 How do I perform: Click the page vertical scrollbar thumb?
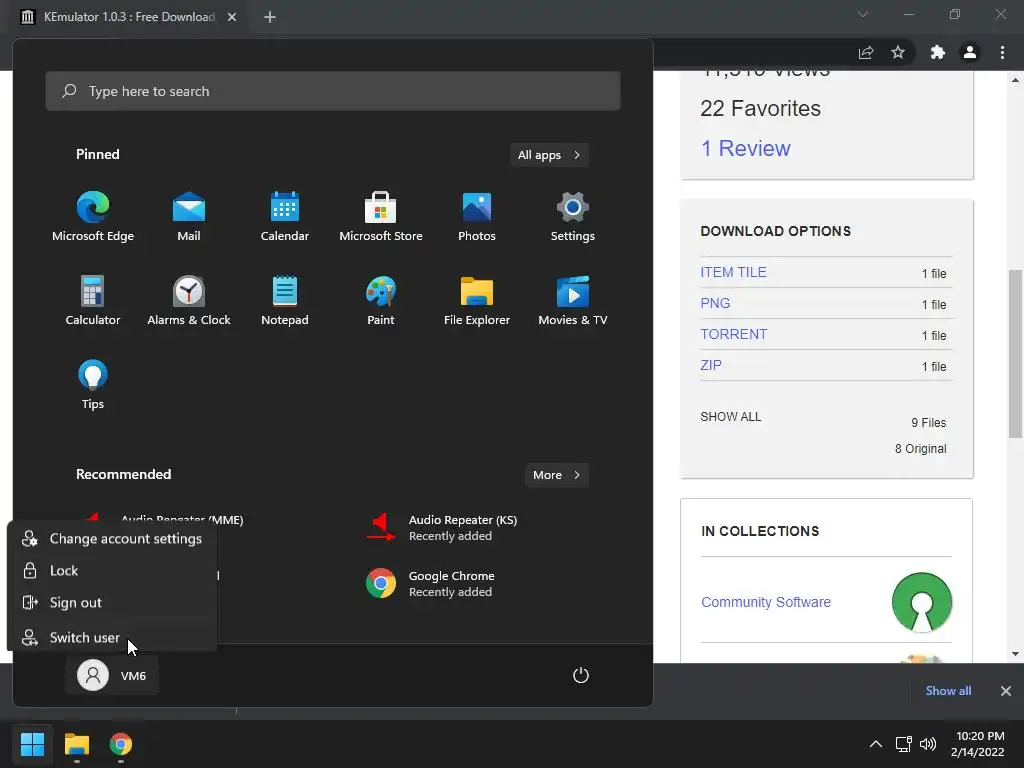point(1015,353)
